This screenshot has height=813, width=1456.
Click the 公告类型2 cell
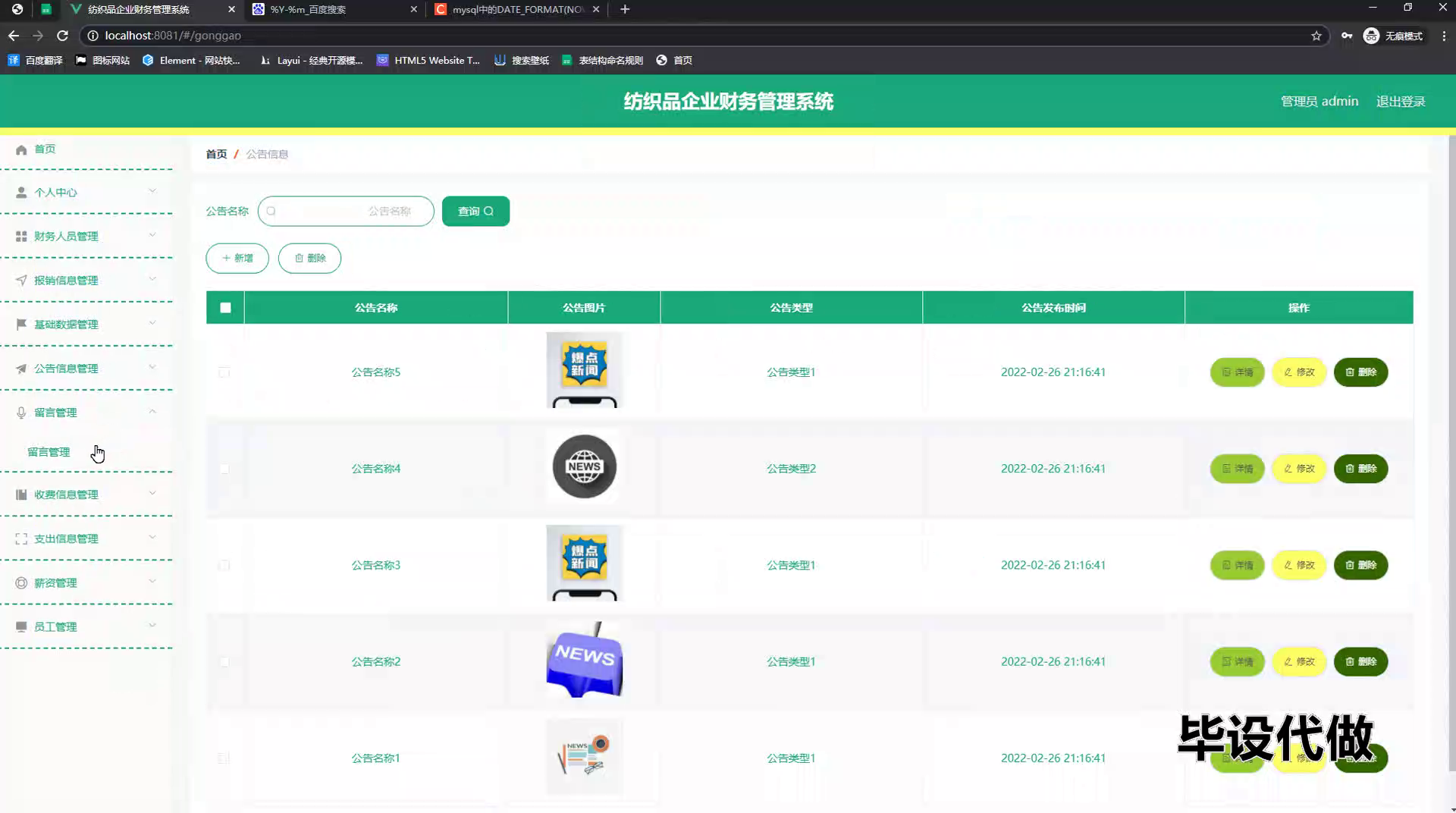pos(791,469)
